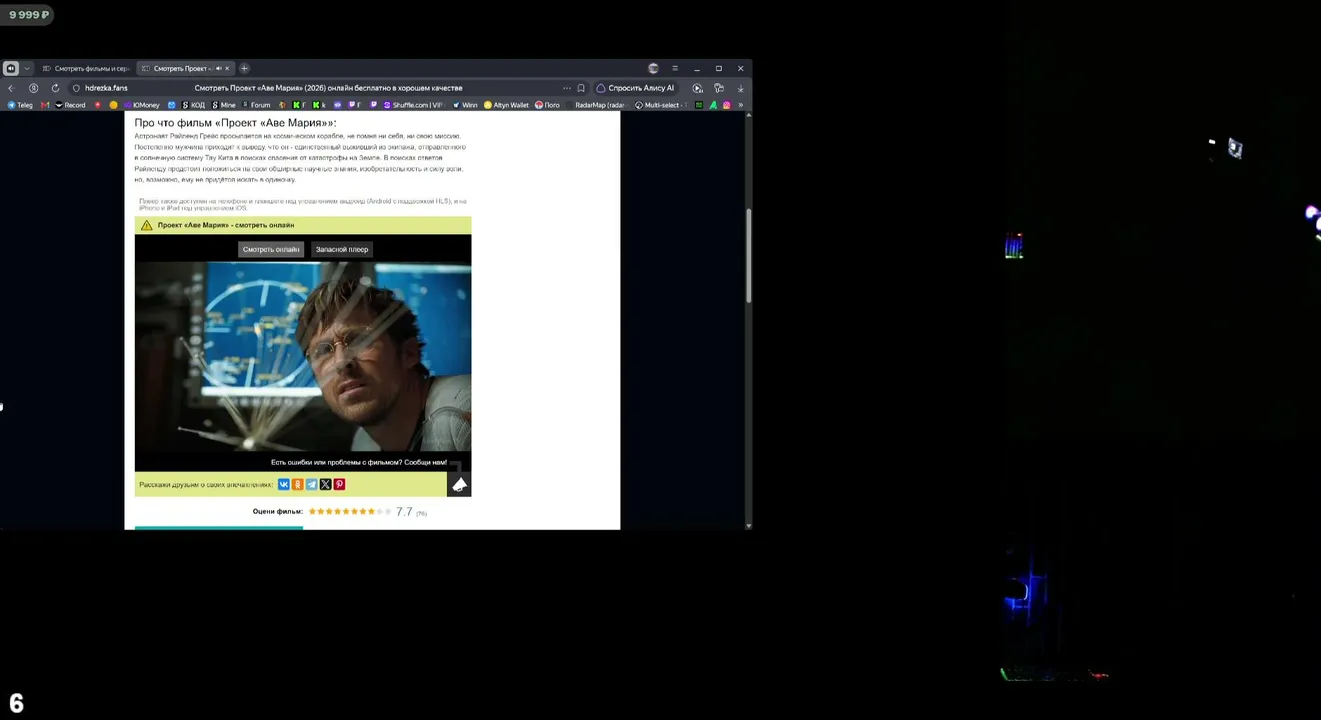This screenshot has width=1321, height=720.
Task: Bookmark this page with the bookmark icon
Action: [x=581, y=88]
